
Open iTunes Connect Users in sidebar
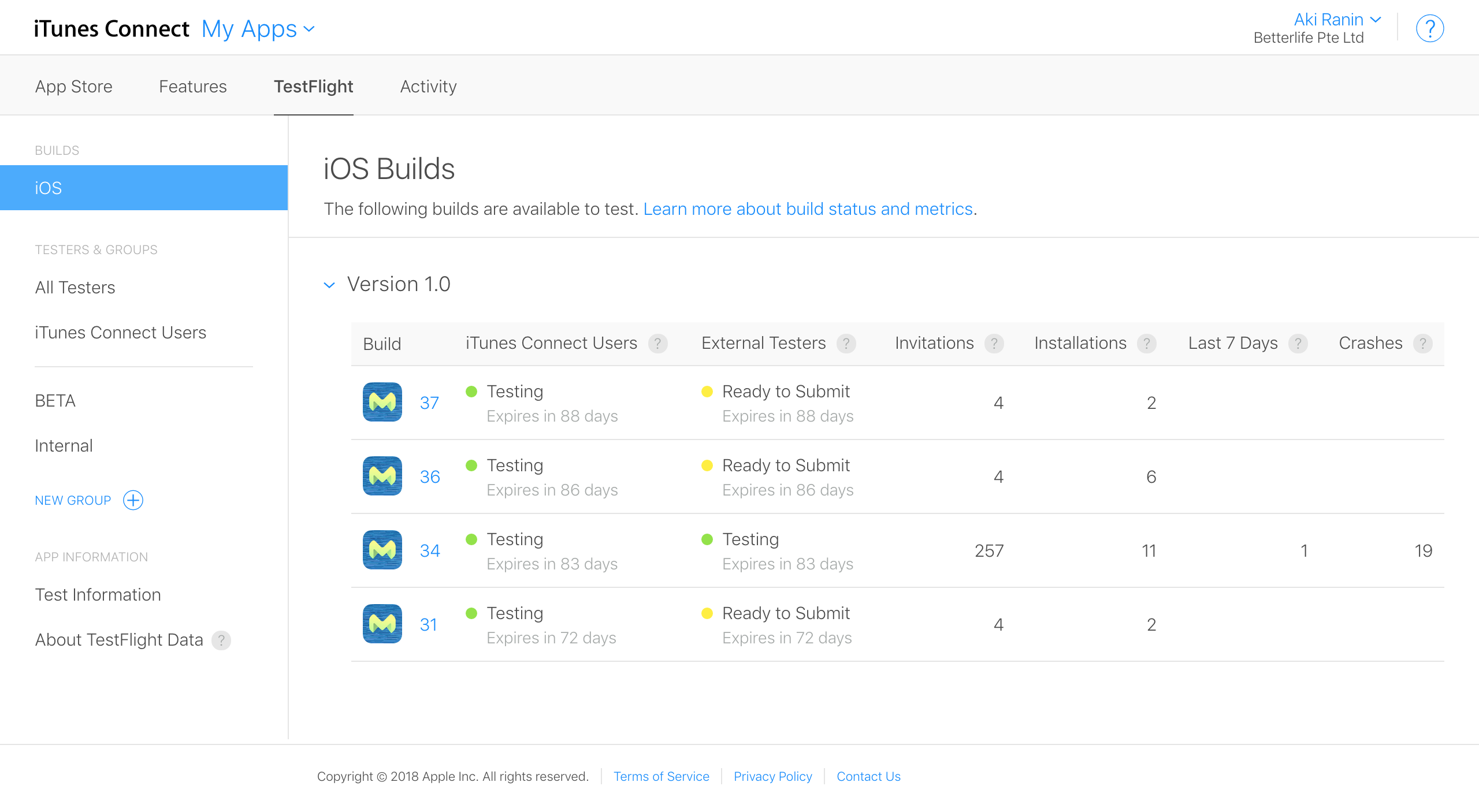tap(121, 333)
